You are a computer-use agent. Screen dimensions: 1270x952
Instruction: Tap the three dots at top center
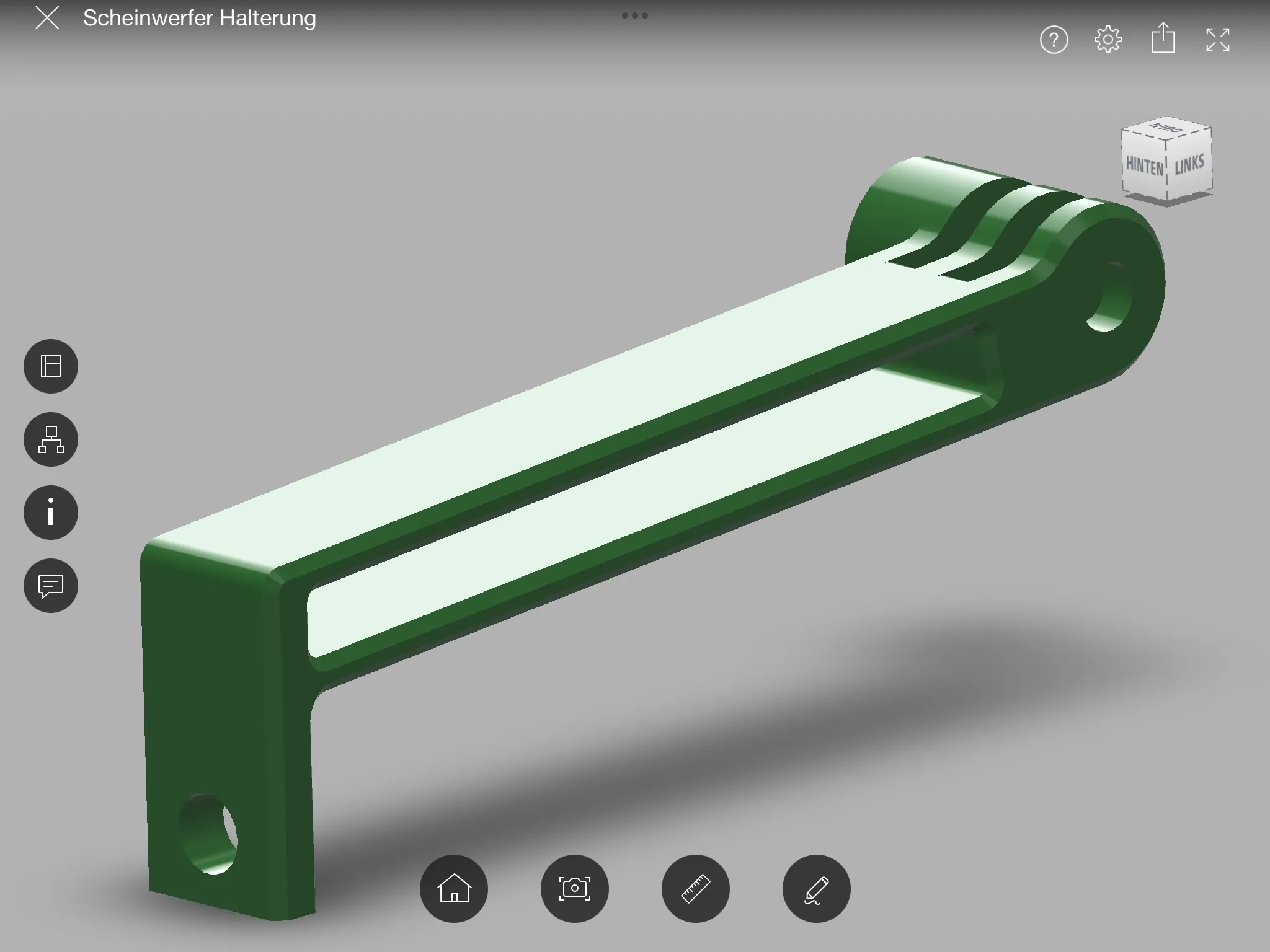tap(635, 15)
